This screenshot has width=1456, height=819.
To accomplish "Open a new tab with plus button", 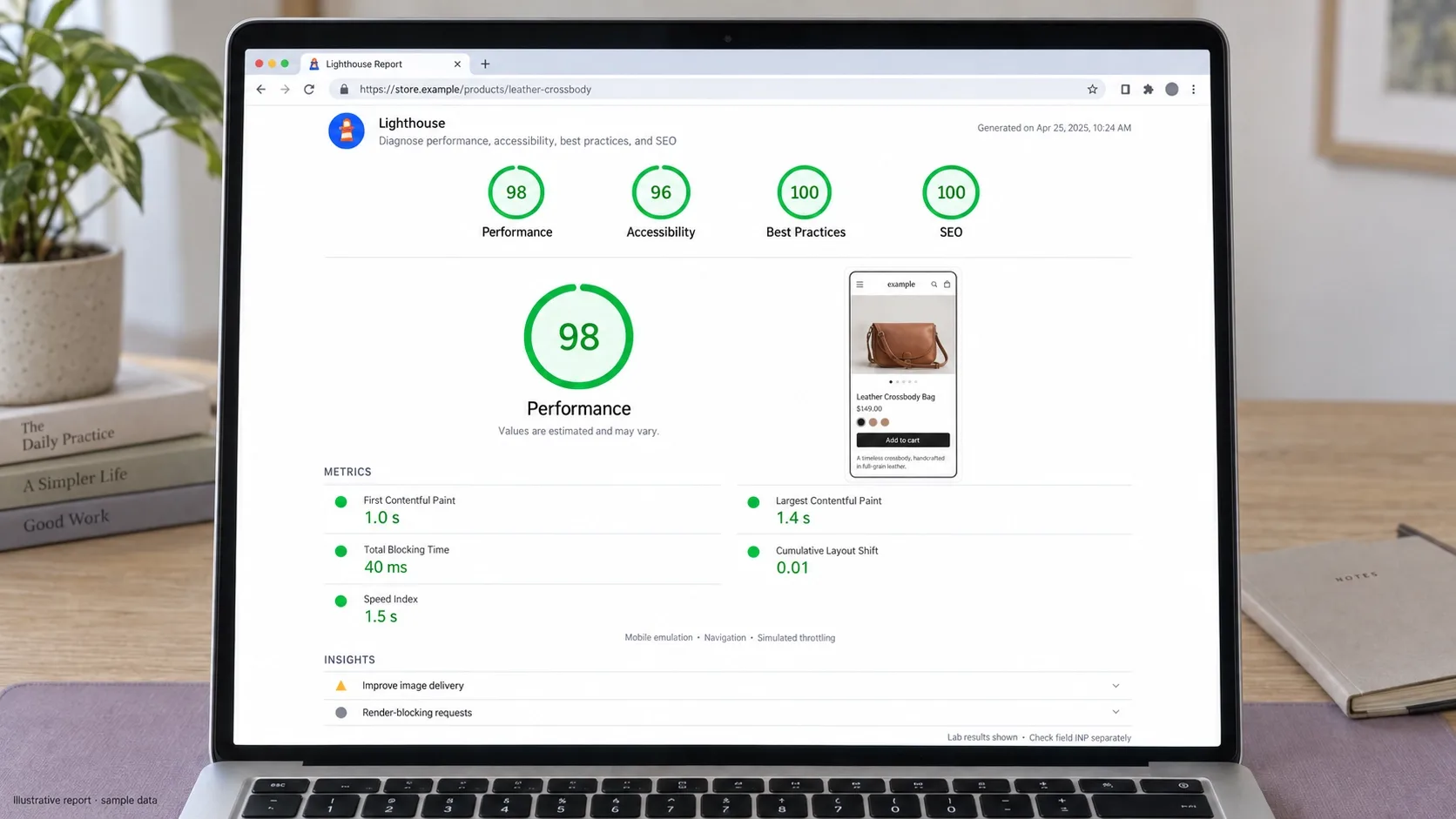I will click(485, 64).
